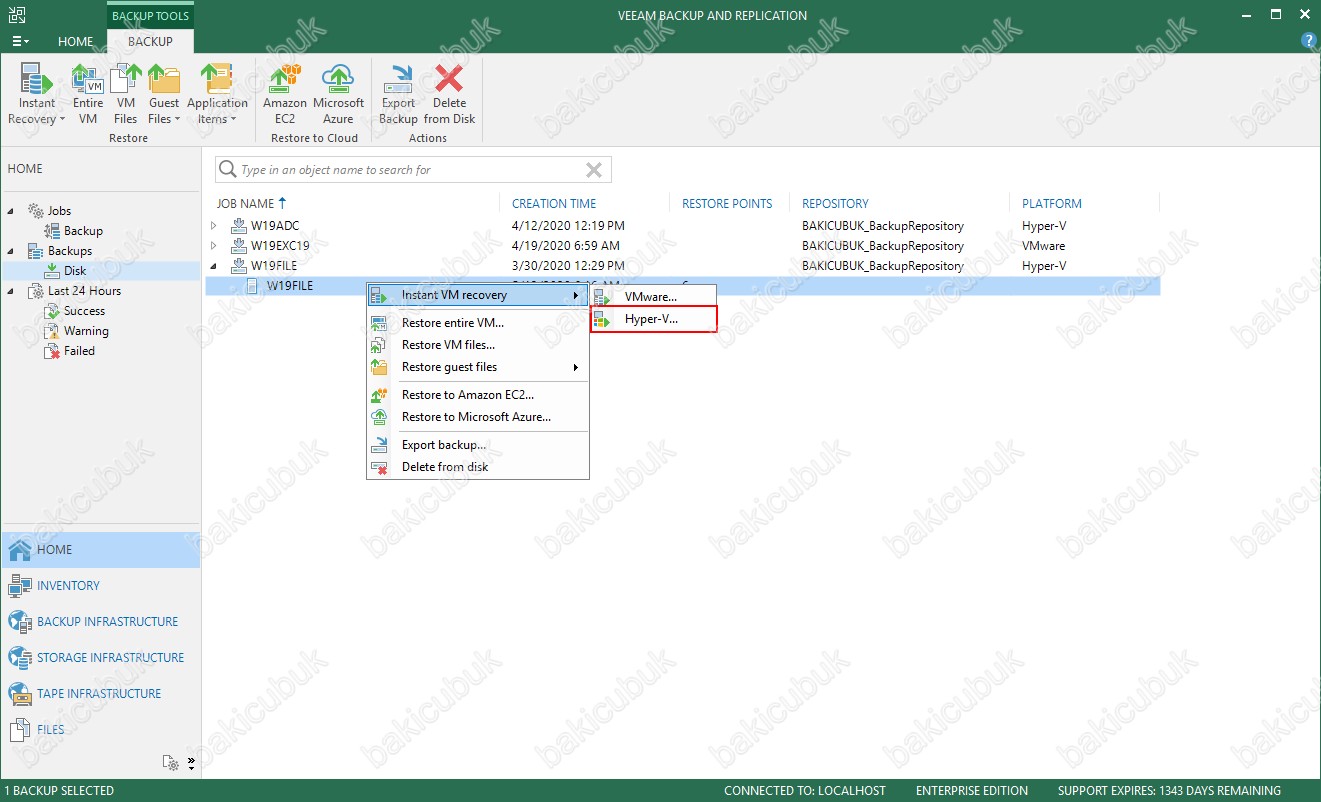Image resolution: width=1321 pixels, height=802 pixels.
Task: Open HOME view in bottom navigation
Action: pos(101,550)
